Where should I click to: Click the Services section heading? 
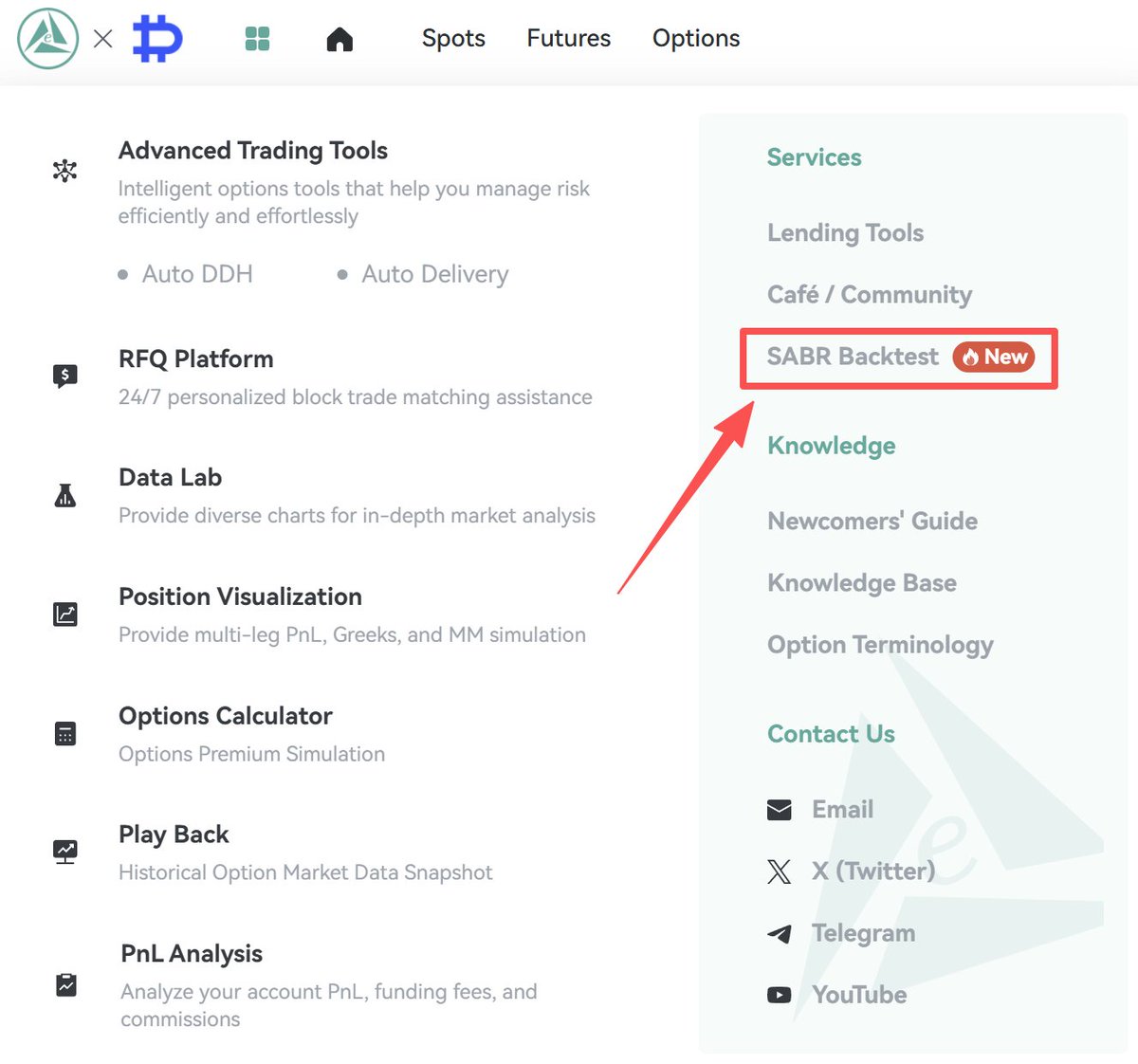[815, 157]
